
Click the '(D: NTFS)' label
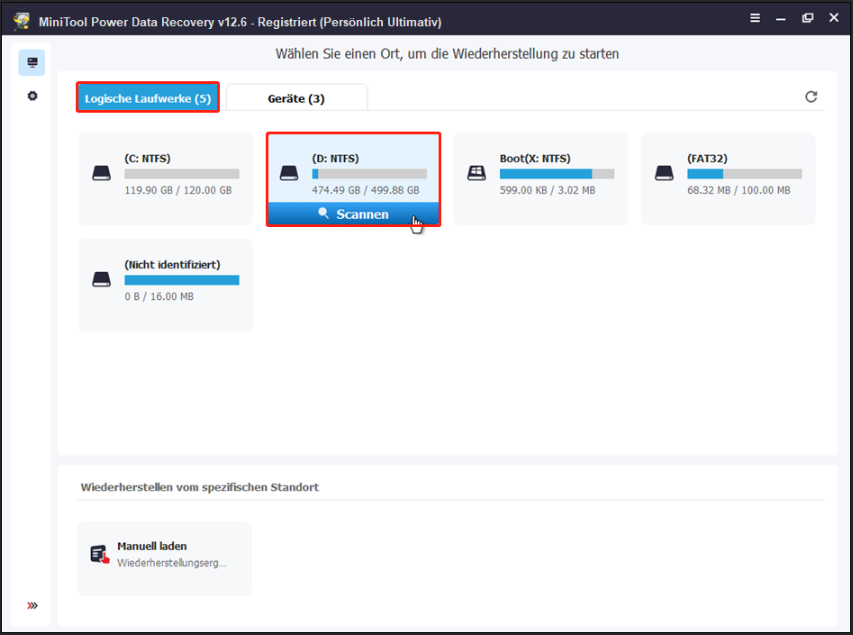point(335,158)
